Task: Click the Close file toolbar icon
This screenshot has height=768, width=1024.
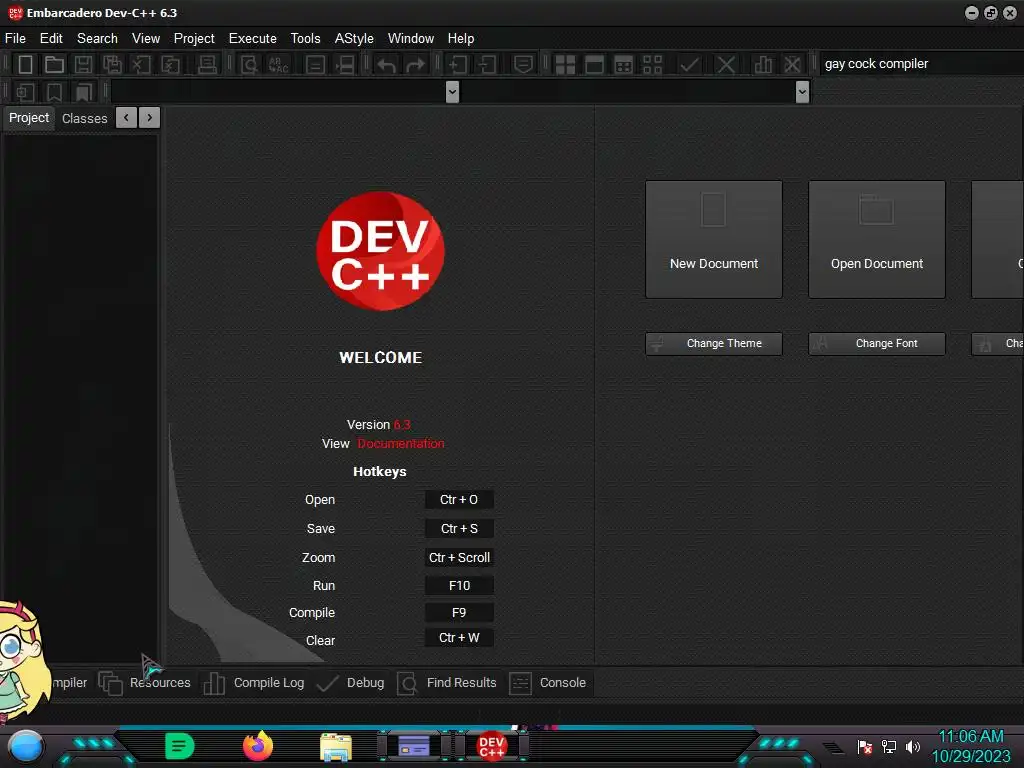Action: 141,64
